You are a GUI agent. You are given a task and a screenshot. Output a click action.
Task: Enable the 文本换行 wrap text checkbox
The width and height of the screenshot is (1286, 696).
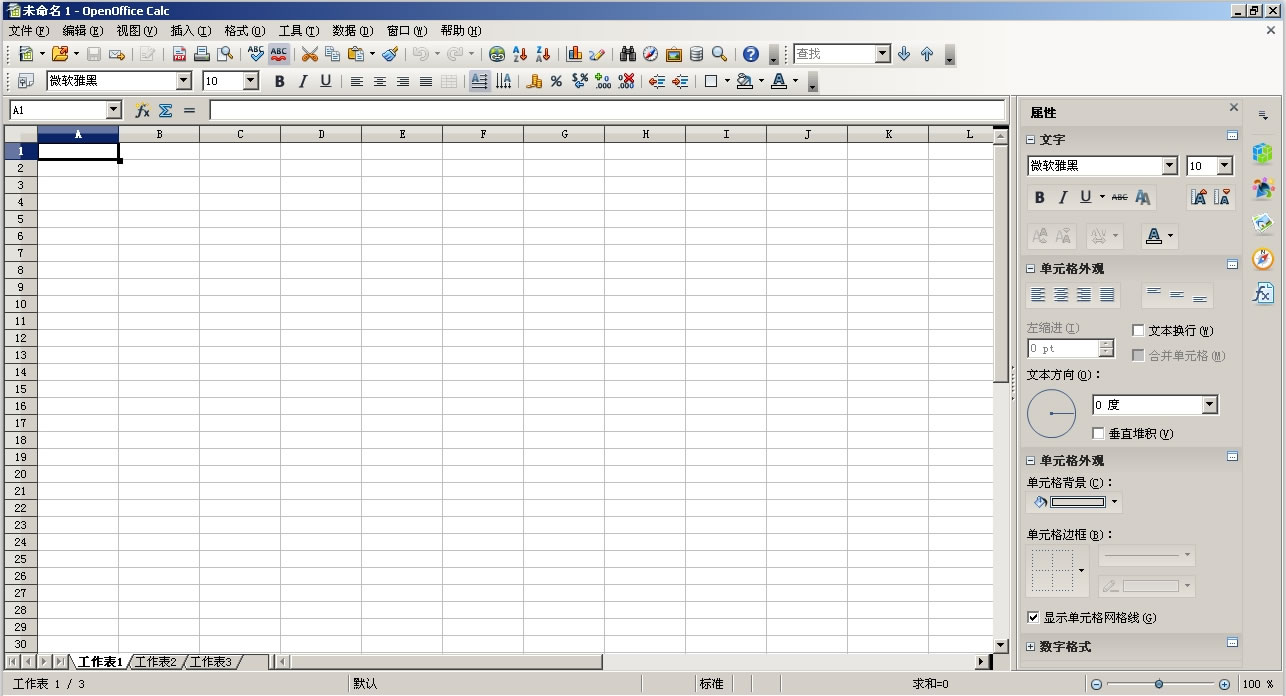[1138, 331]
